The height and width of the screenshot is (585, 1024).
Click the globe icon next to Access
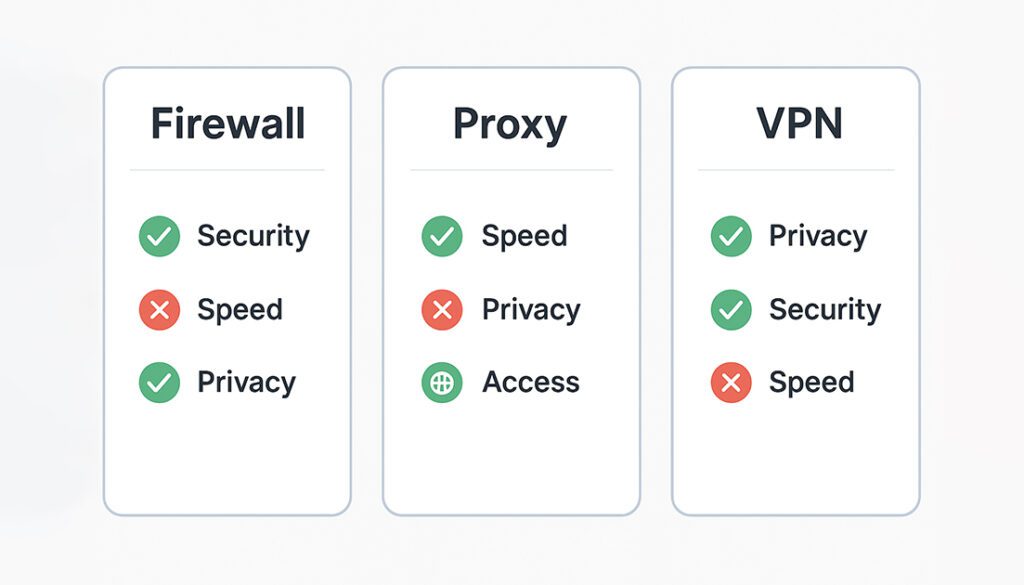click(x=442, y=383)
